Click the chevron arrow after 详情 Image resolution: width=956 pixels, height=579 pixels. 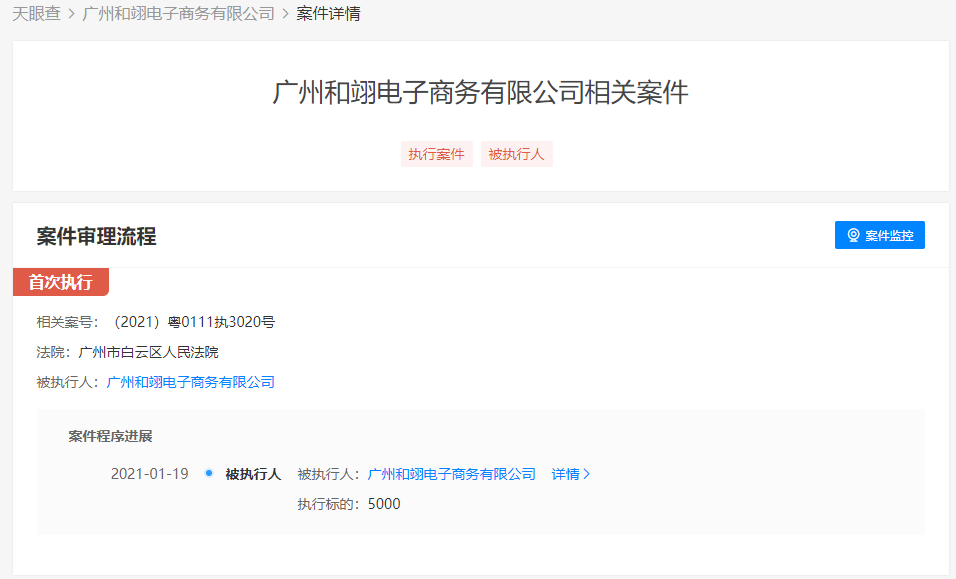(587, 474)
